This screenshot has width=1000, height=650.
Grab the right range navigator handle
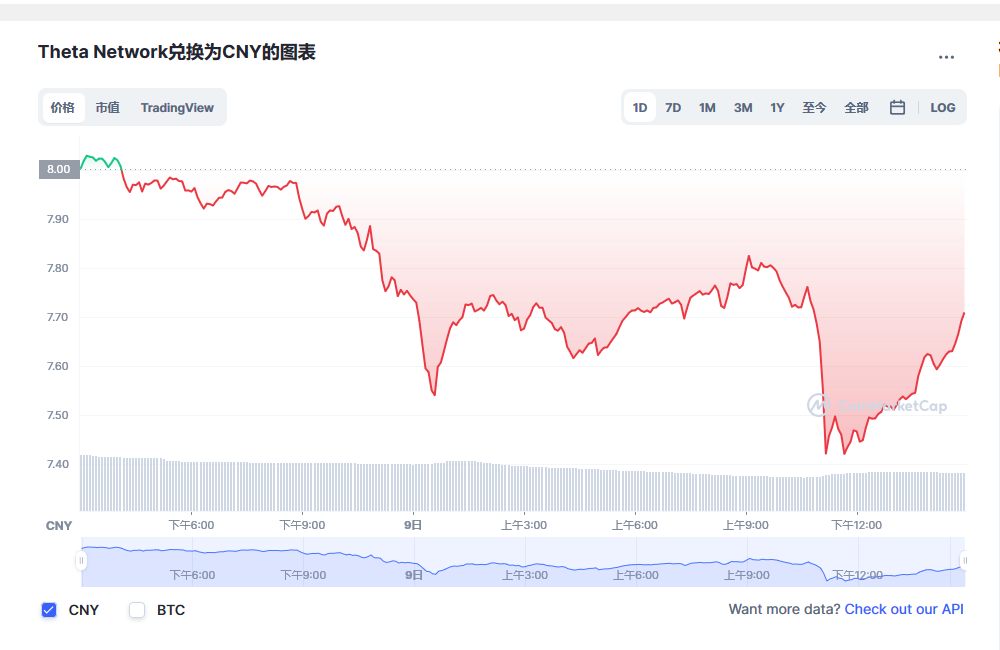(x=964, y=561)
